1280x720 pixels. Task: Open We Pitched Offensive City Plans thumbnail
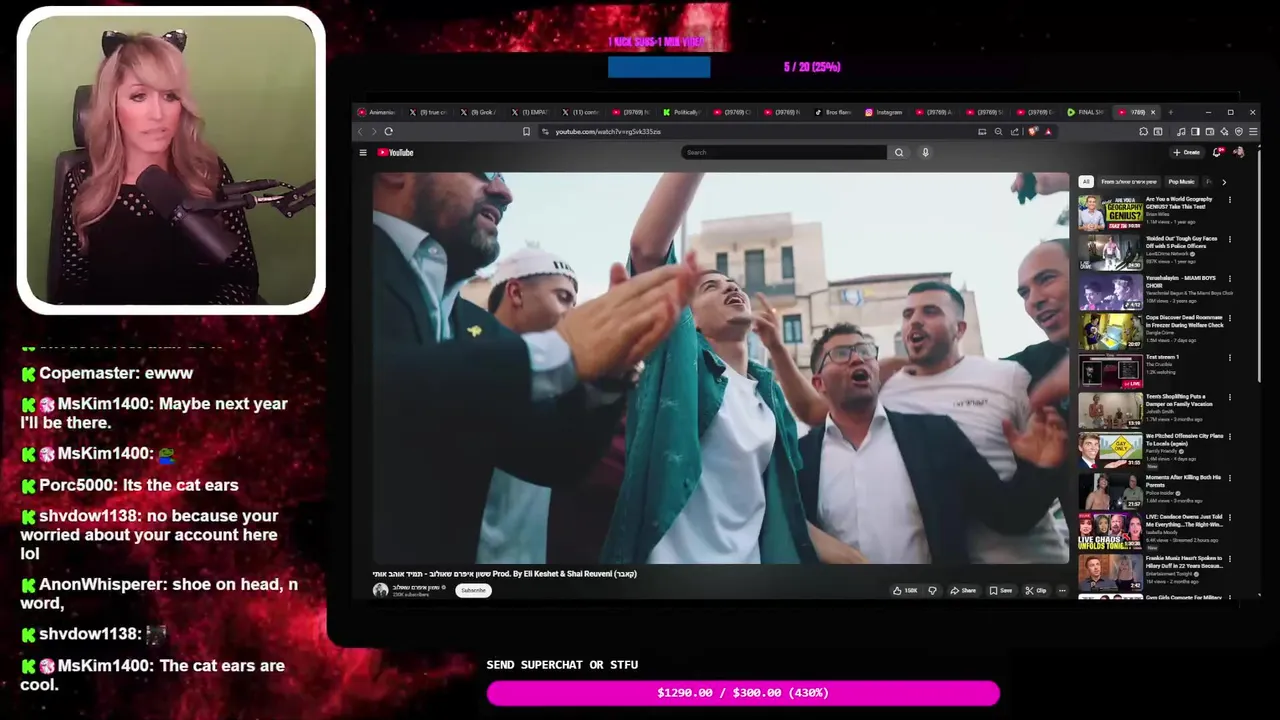click(x=1110, y=451)
